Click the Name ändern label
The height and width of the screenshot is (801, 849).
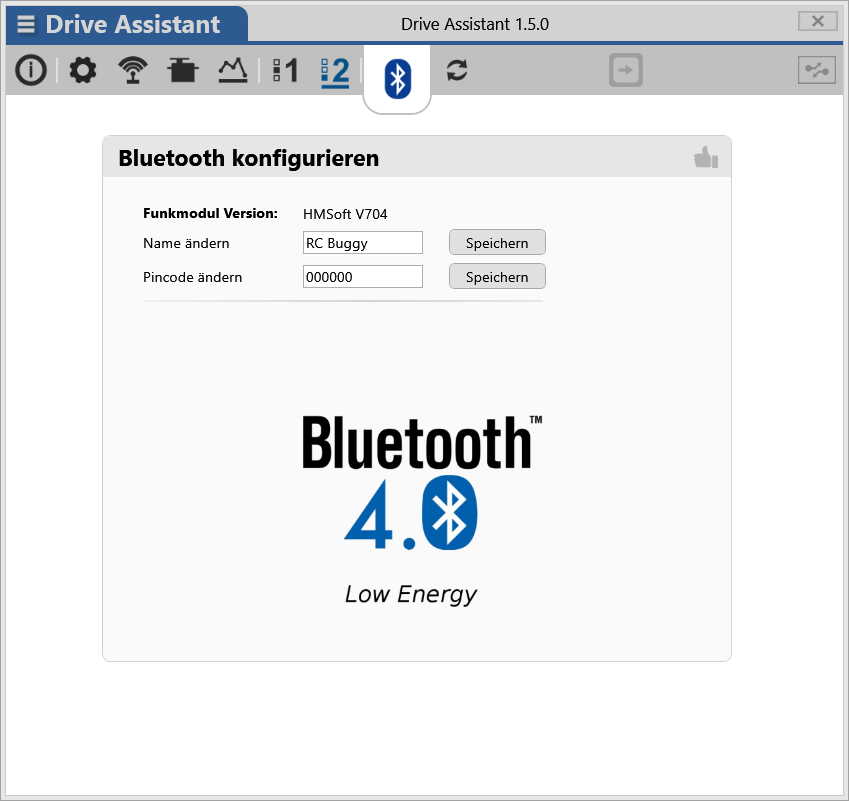coord(186,243)
